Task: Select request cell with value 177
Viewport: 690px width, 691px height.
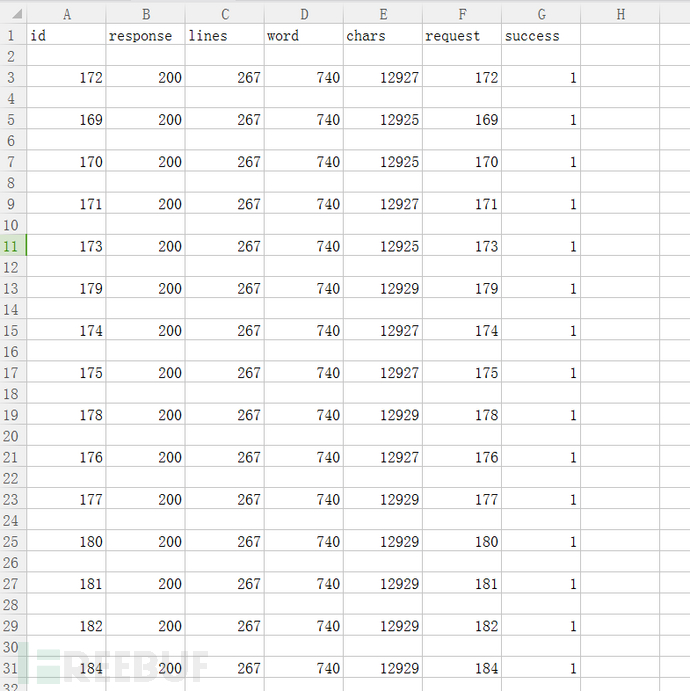Action: tap(462, 499)
